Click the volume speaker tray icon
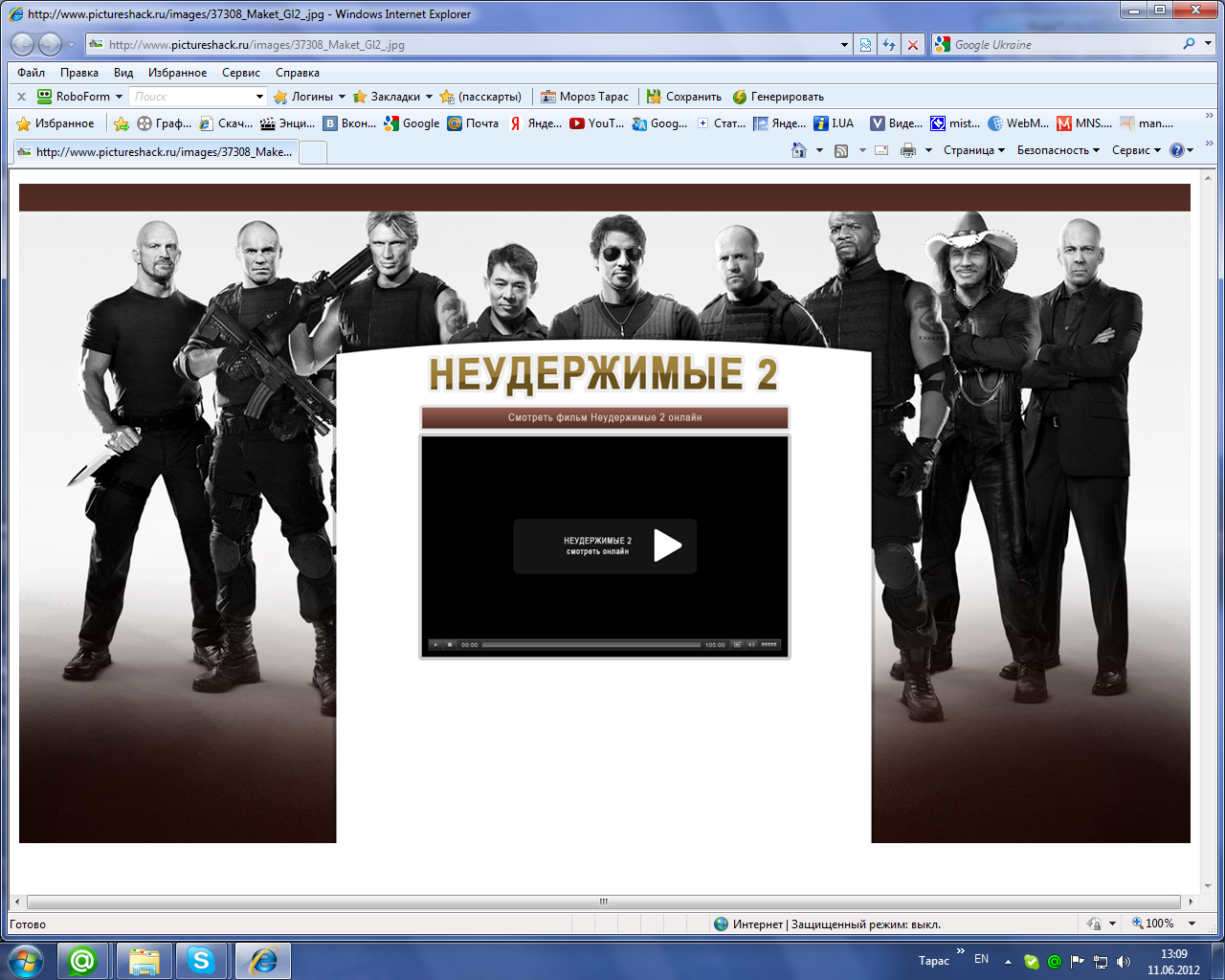The image size is (1225, 980). pos(1124,962)
